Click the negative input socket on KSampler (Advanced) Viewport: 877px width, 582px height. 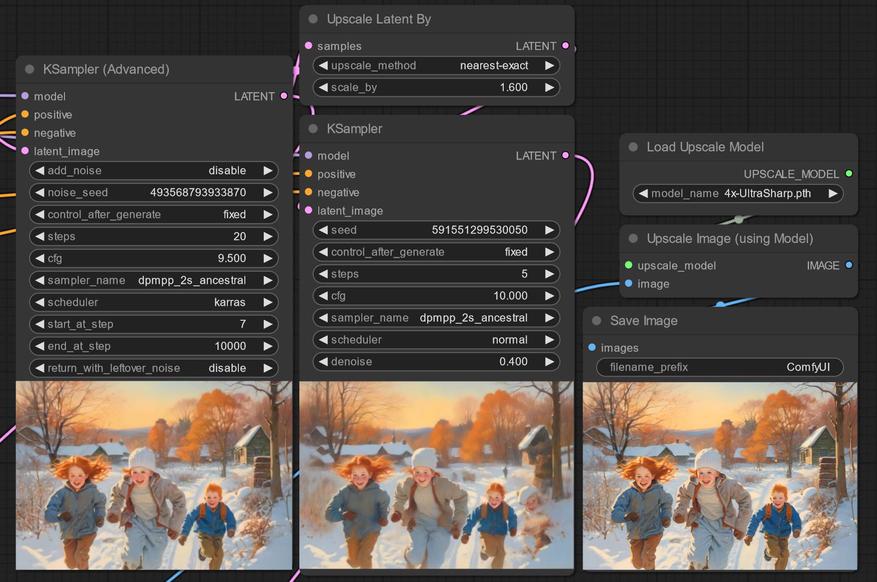point(25,133)
